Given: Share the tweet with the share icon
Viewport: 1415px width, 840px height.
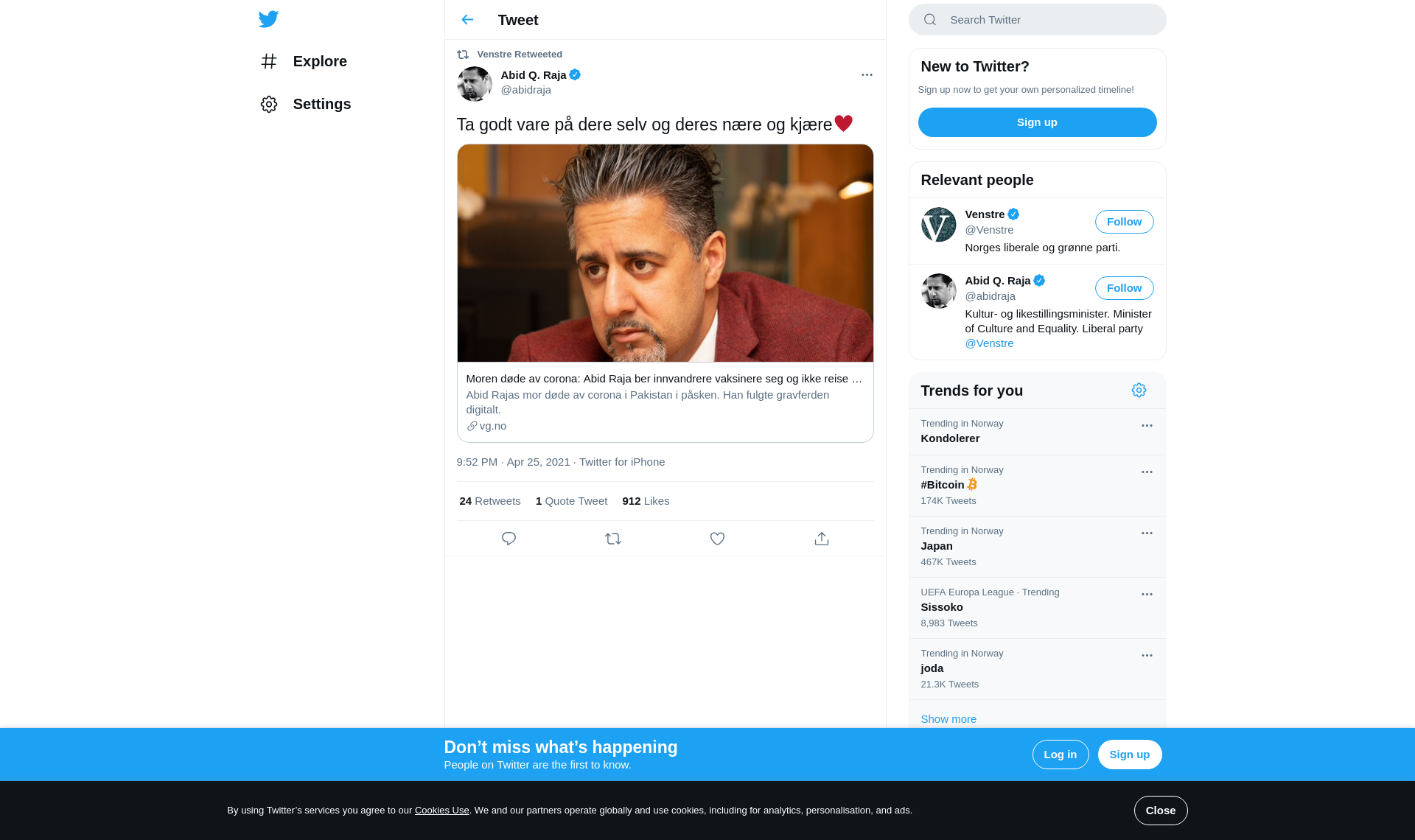Looking at the screenshot, I should 822,539.
